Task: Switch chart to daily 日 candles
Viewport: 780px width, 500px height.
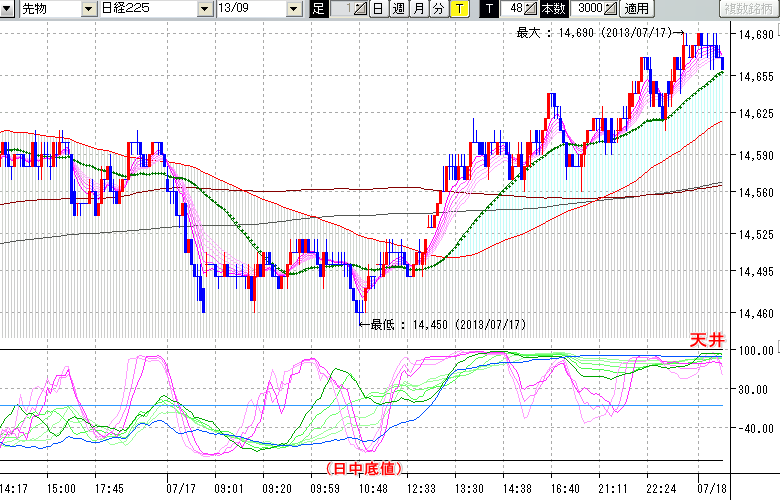Action: click(x=377, y=9)
